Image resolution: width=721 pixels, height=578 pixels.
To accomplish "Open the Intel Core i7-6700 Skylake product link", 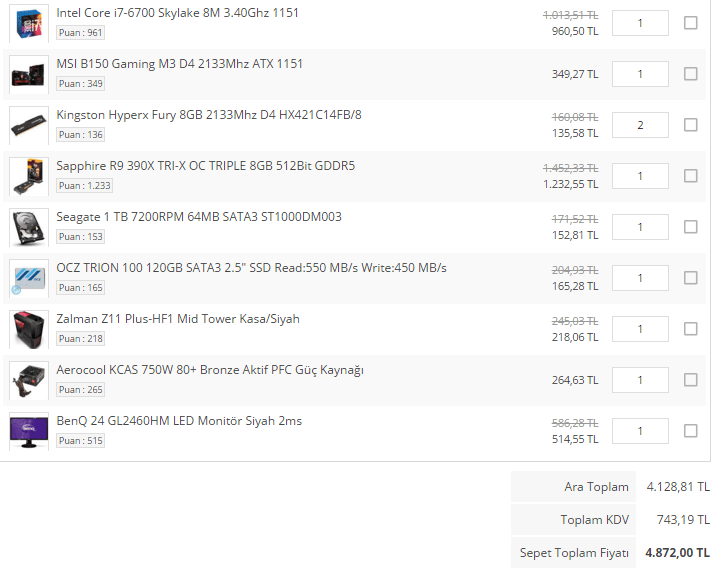I will click(177, 13).
